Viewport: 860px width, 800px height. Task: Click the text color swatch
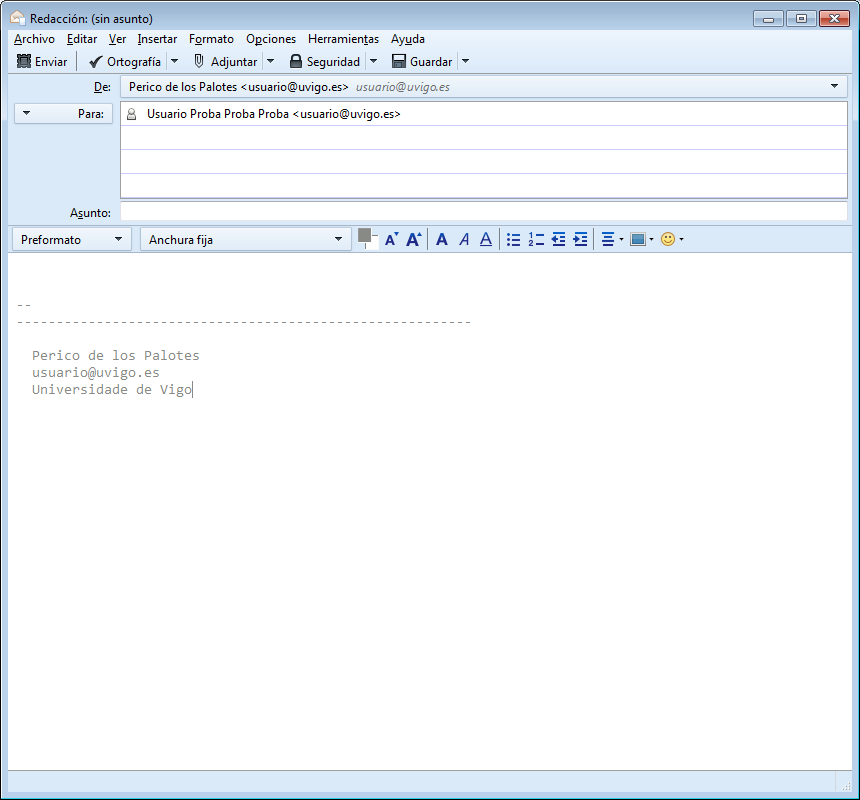point(365,236)
